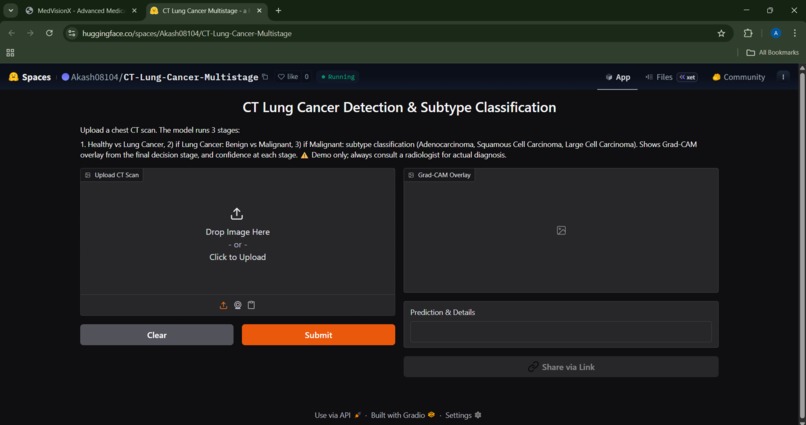Open the three-dot space options menu

click(783, 77)
